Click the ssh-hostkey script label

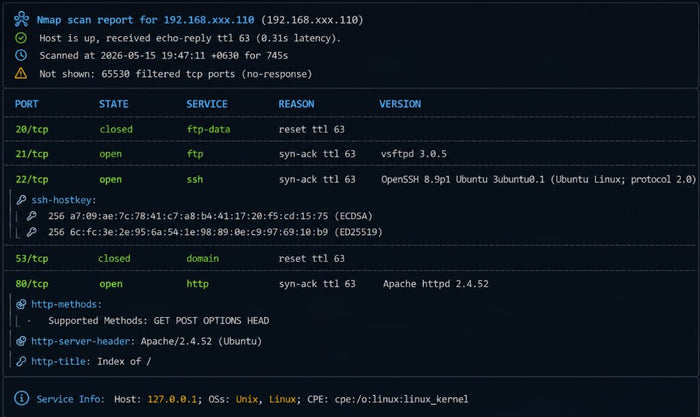click(63, 200)
